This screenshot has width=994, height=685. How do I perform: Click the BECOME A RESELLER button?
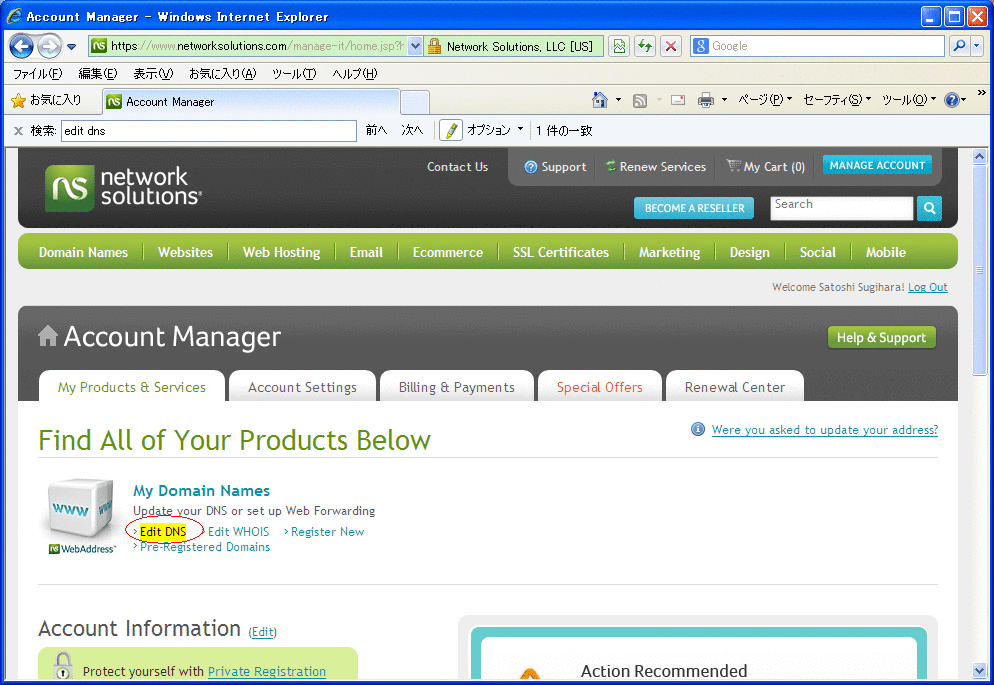[694, 208]
